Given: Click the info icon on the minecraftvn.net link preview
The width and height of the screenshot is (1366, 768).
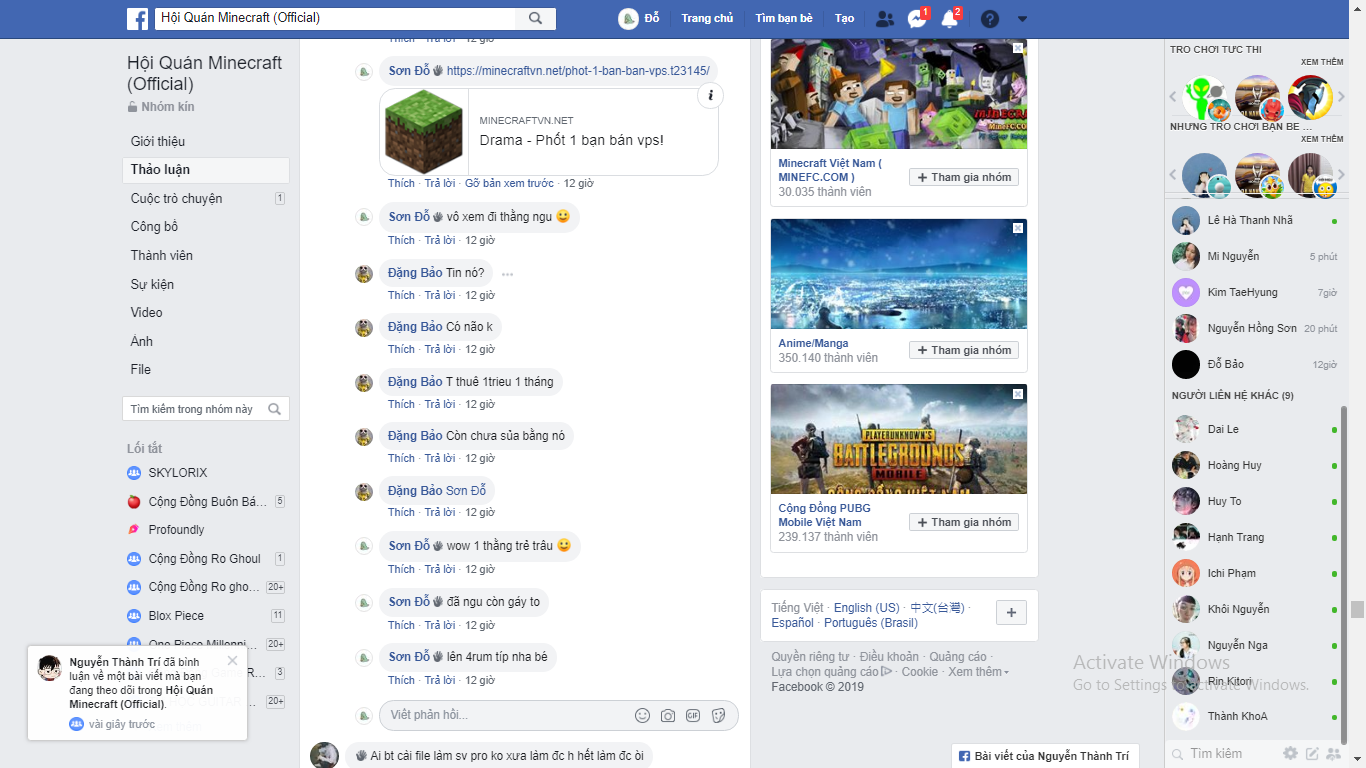Looking at the screenshot, I should coord(710,96).
